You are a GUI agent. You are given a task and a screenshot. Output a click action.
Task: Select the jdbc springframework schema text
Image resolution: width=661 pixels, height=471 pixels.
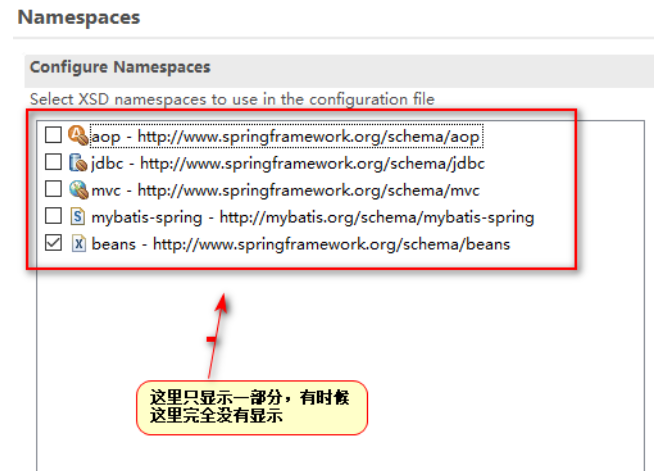(288, 163)
